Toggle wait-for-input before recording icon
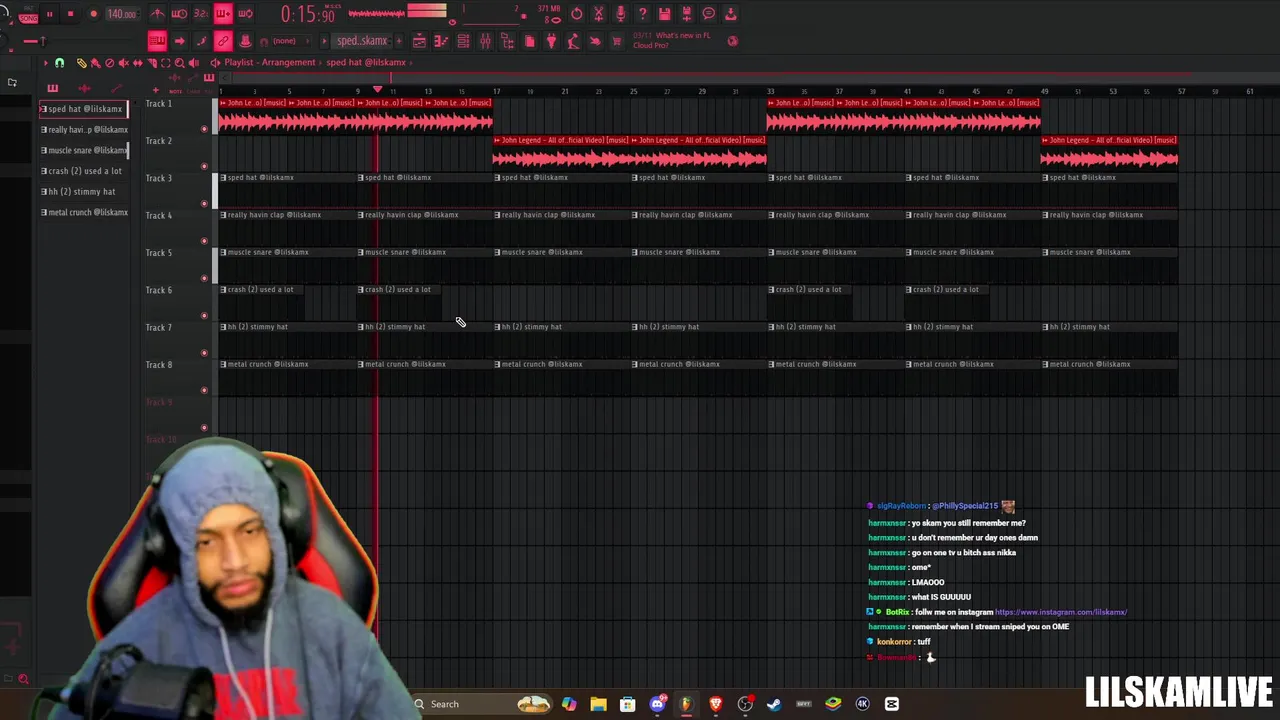Viewport: 1280px width, 720px height. [179, 14]
